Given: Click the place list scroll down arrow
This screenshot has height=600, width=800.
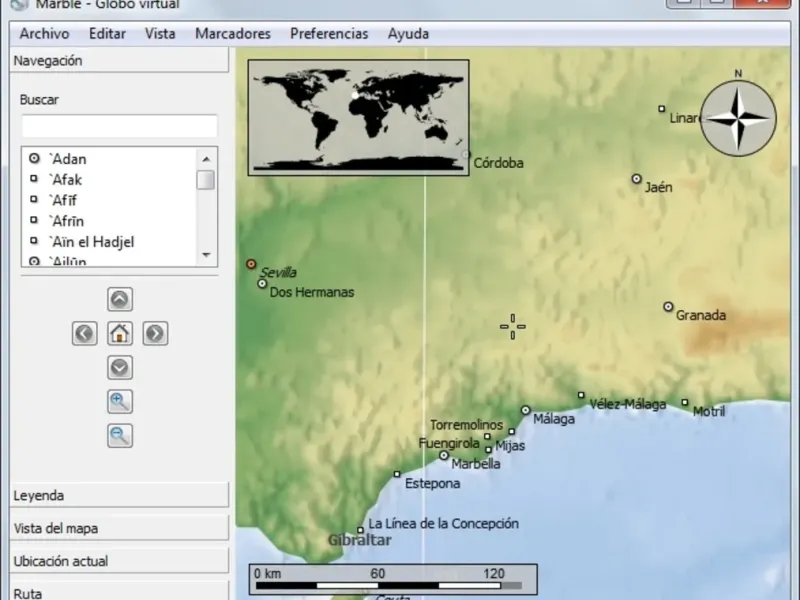Looking at the screenshot, I should pyautogui.click(x=206, y=255).
